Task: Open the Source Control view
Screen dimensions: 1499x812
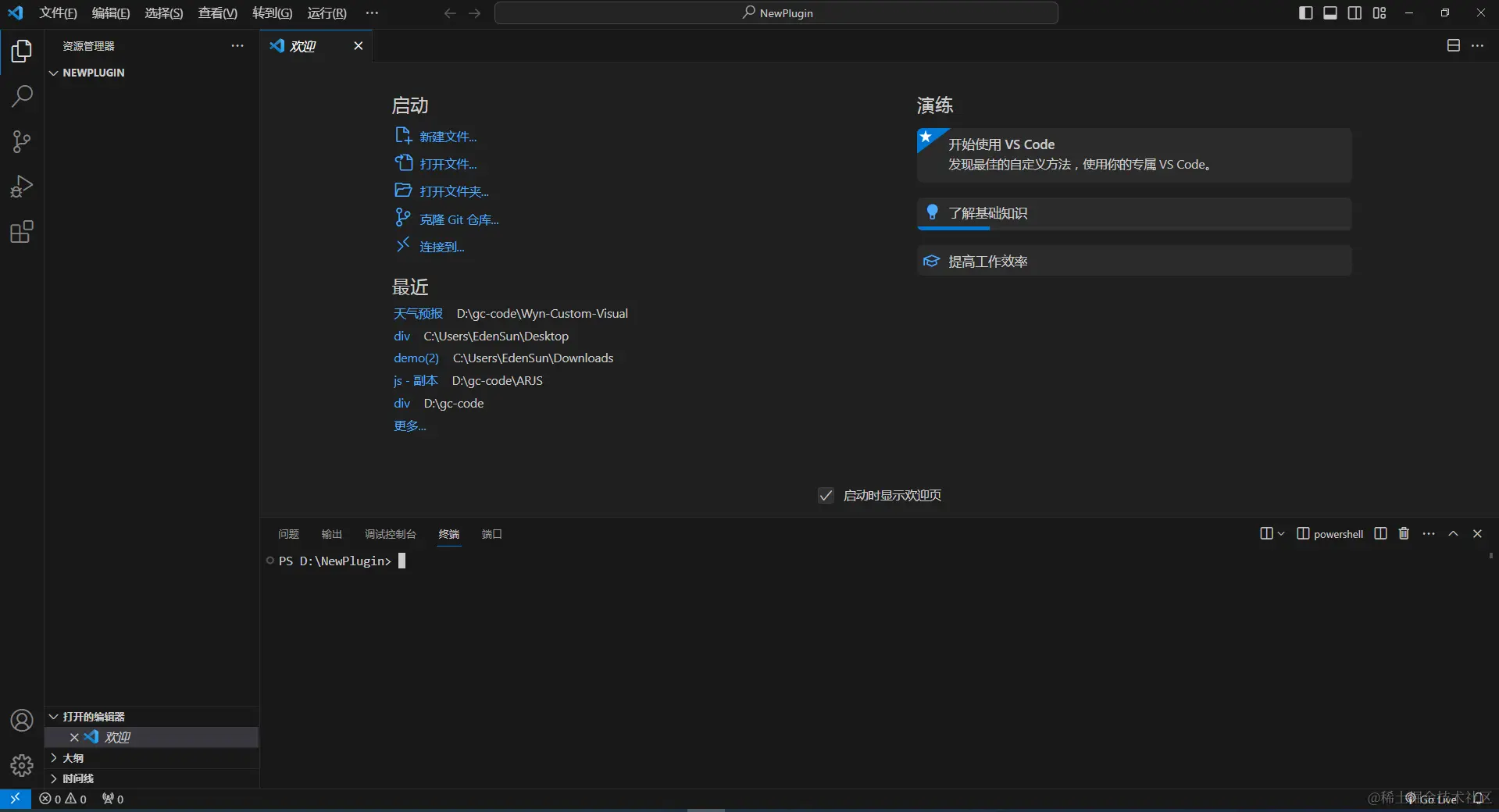Action: coord(22,142)
